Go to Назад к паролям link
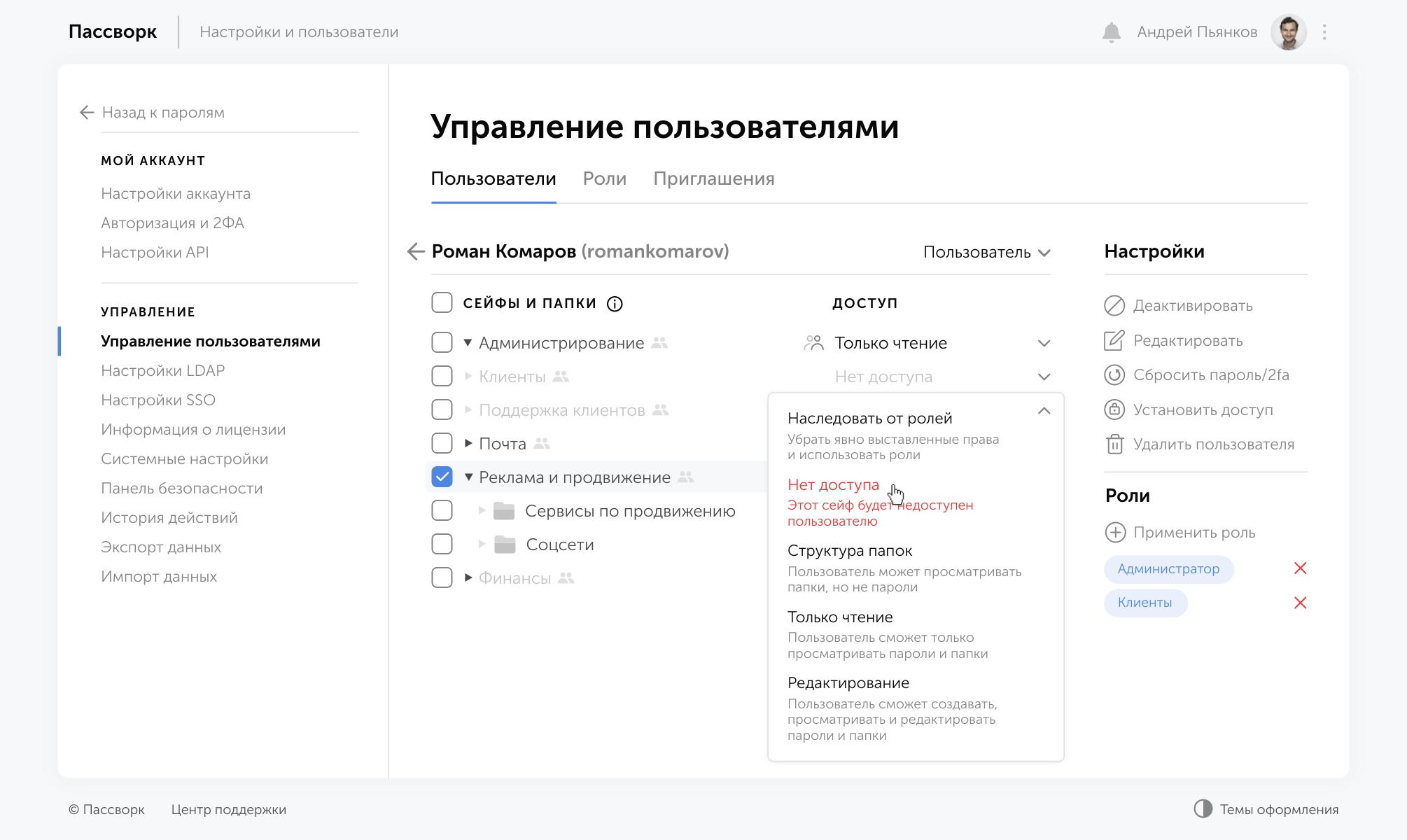Screen dimensions: 1407x840 pyautogui.click(x=162, y=113)
